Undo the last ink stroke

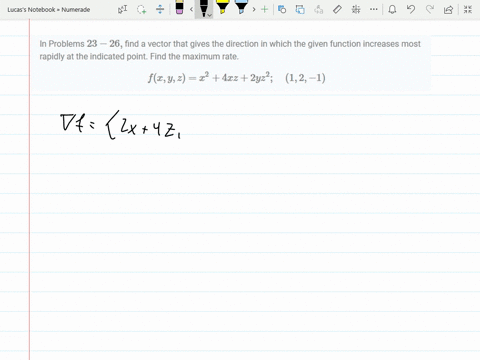(411, 9)
